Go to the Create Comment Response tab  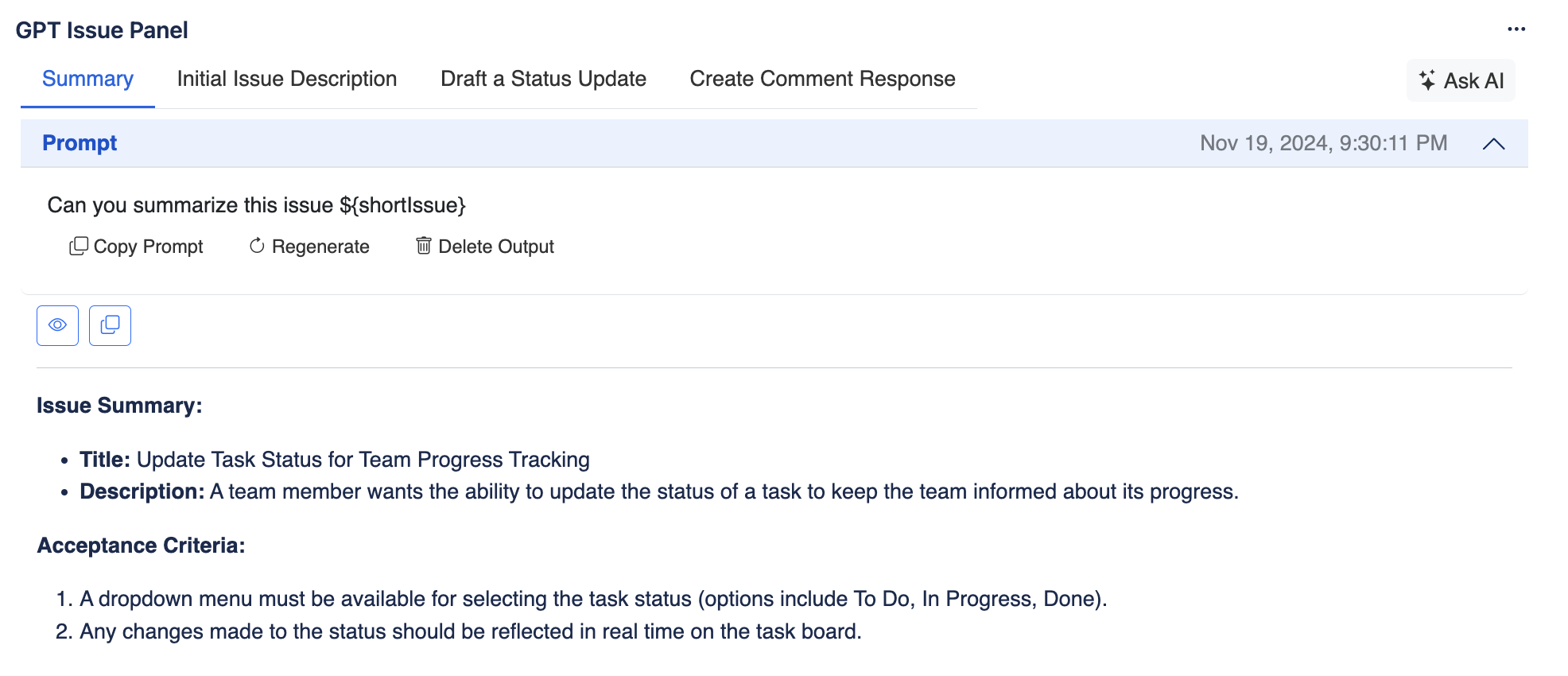[822, 80]
